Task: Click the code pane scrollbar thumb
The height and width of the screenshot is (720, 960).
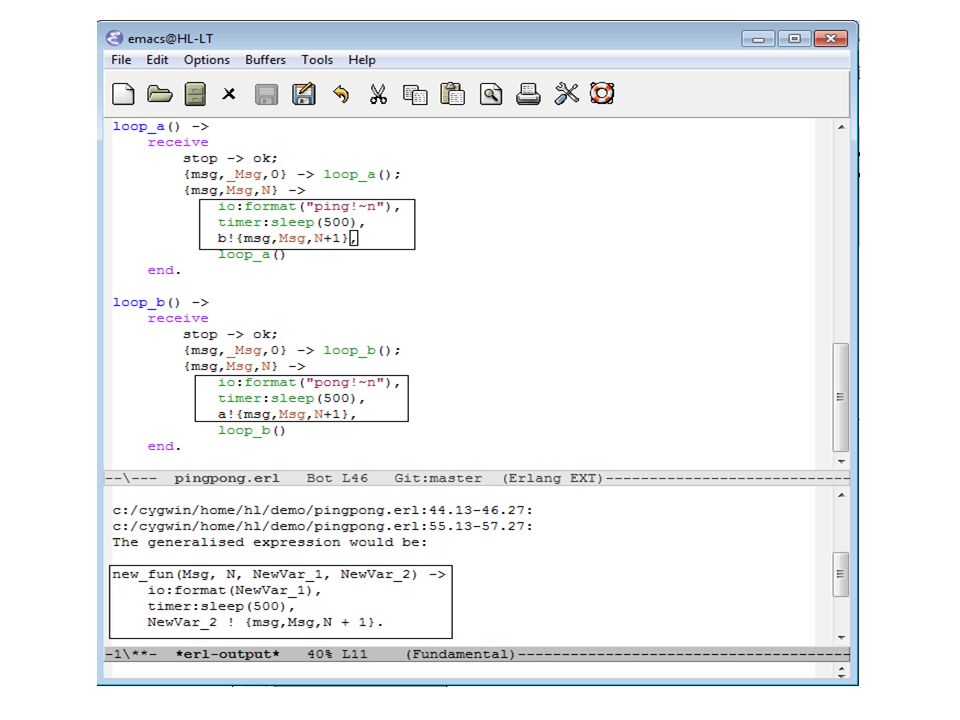Action: click(841, 397)
